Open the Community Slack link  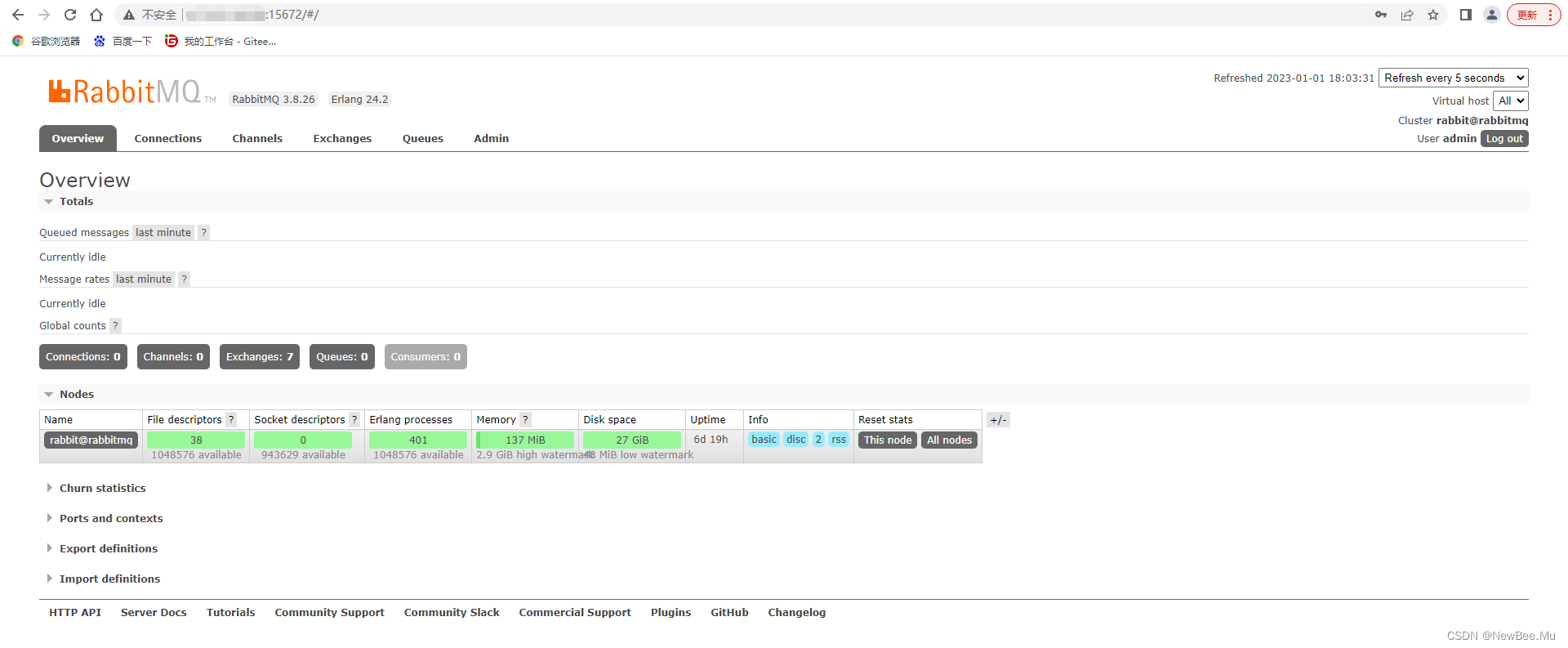pyautogui.click(x=452, y=612)
